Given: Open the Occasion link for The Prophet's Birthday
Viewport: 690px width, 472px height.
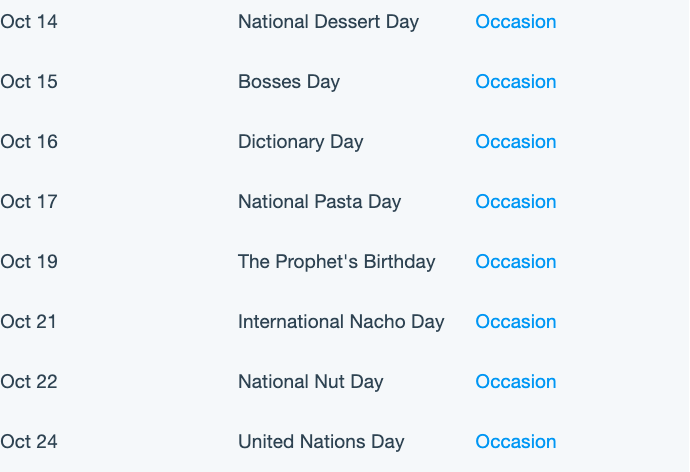Looking at the screenshot, I should click(x=516, y=262).
